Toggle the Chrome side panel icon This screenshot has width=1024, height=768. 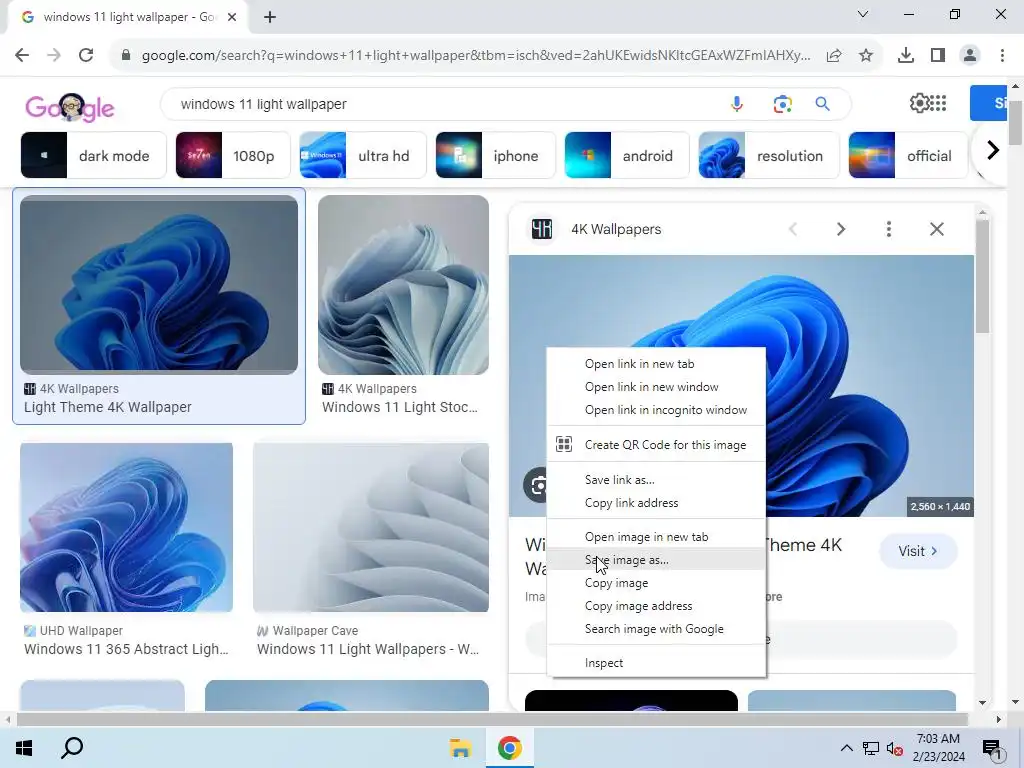pyautogui.click(x=938, y=56)
